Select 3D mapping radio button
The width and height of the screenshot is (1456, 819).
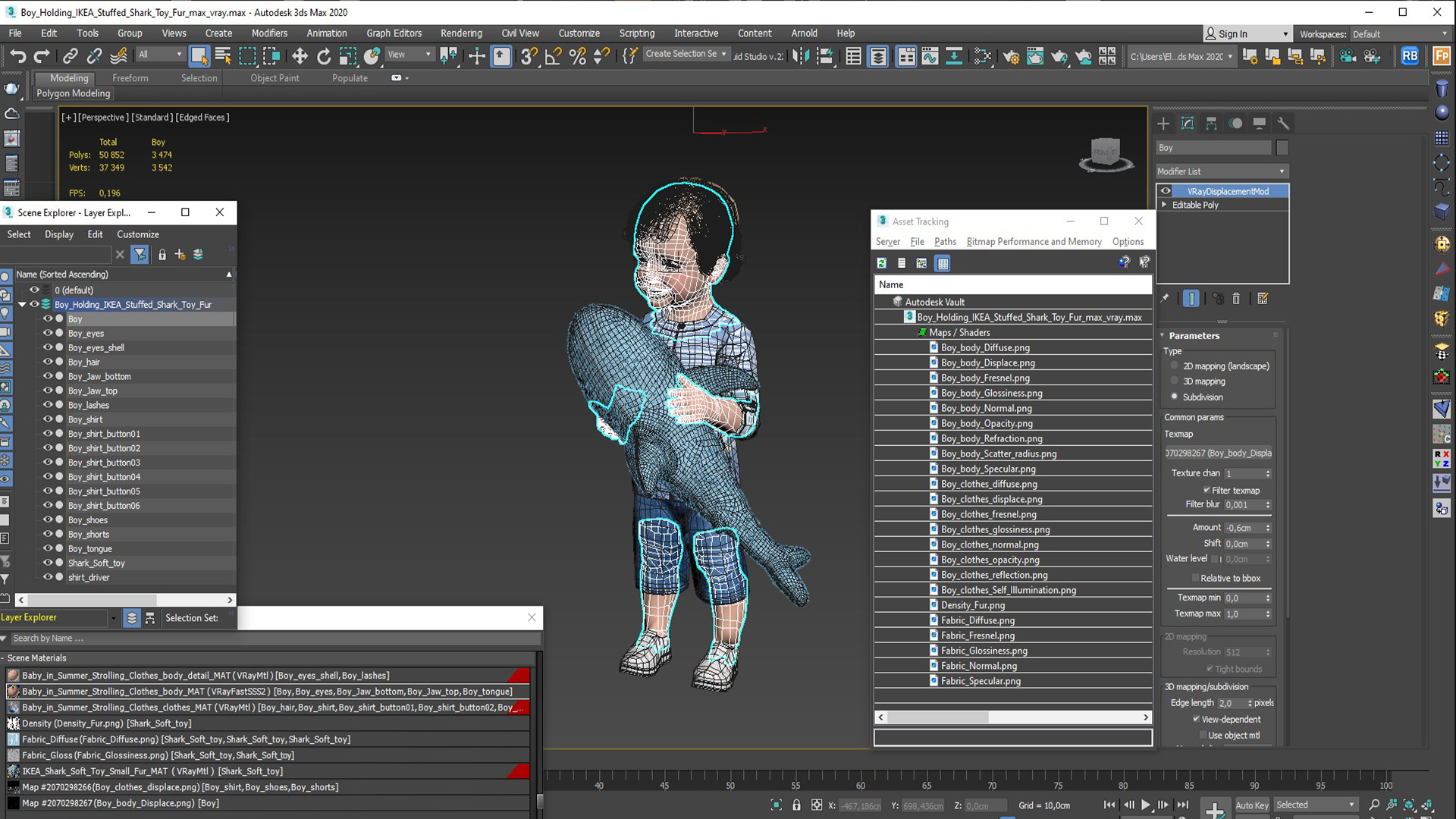click(x=1175, y=381)
